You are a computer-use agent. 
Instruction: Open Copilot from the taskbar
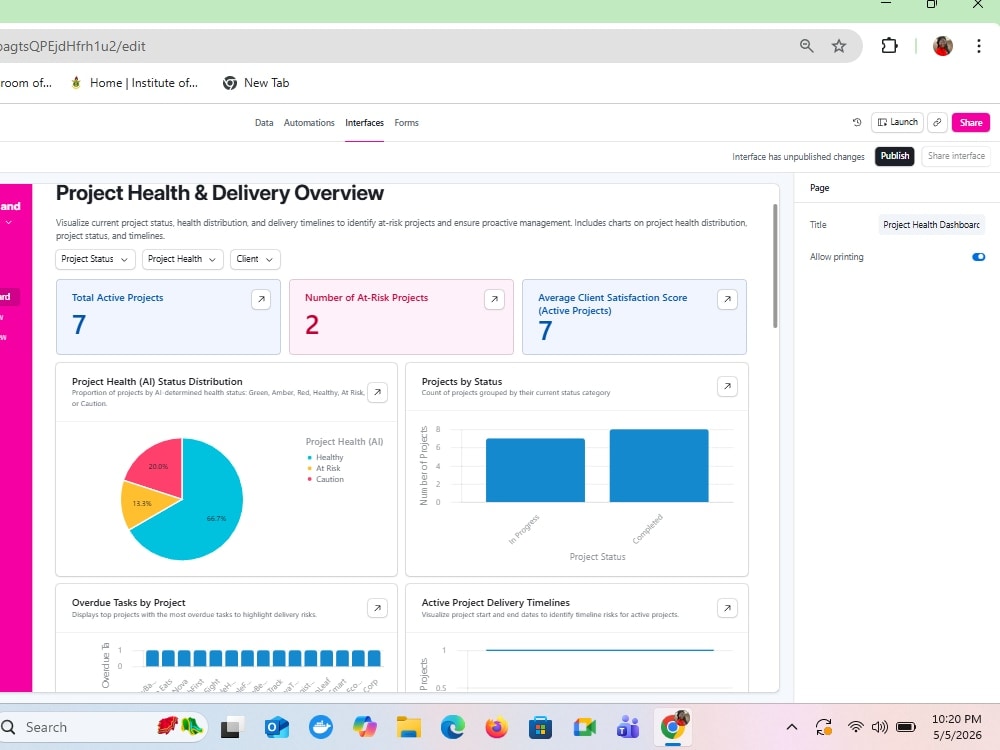pos(365,727)
